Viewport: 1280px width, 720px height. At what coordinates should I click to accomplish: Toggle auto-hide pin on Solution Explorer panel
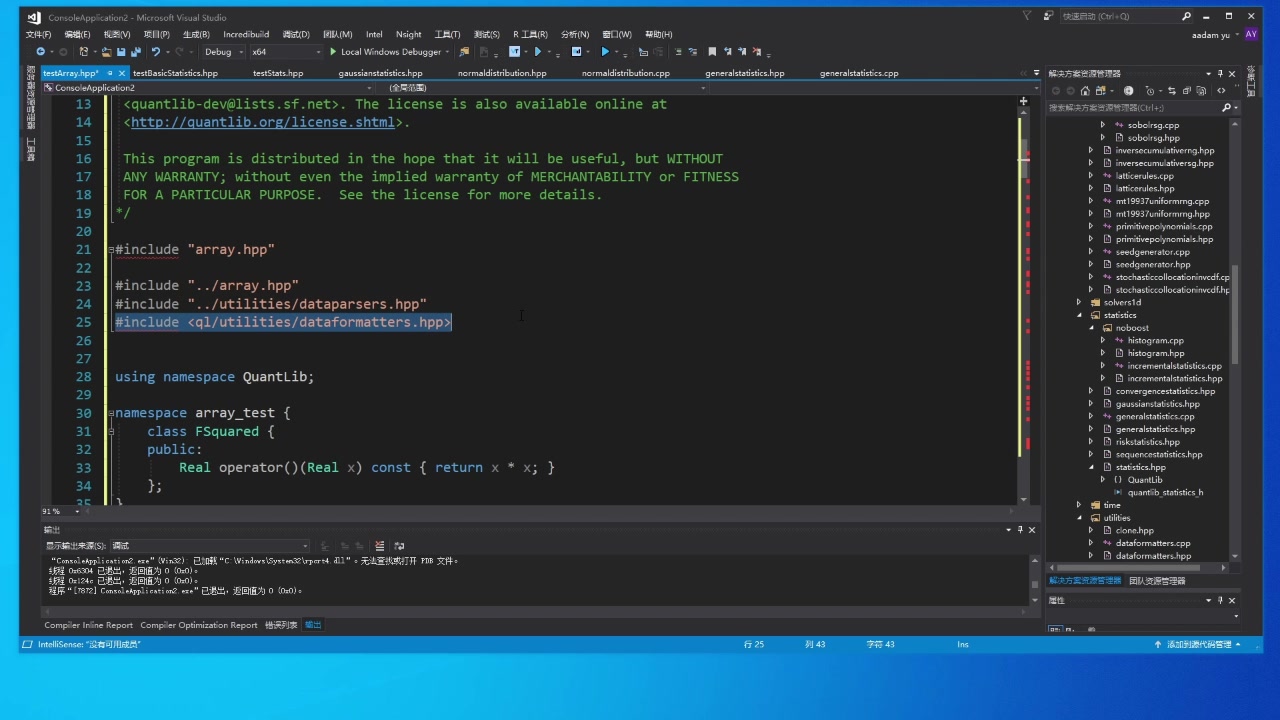click(1220, 74)
